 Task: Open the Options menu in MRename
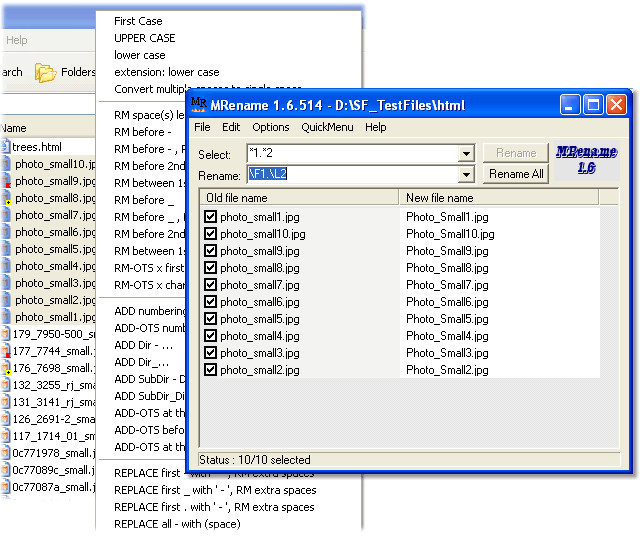(271, 127)
